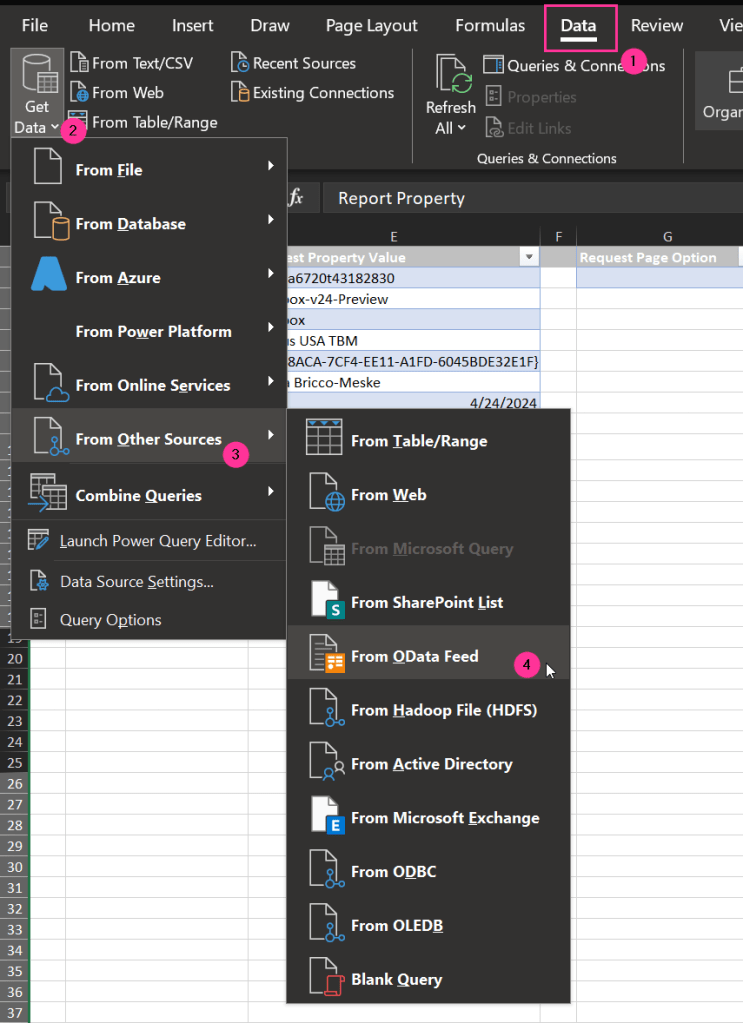Expand the From Database submenu arrow
Image resolution: width=743 pixels, height=1023 pixels.
pos(270,221)
